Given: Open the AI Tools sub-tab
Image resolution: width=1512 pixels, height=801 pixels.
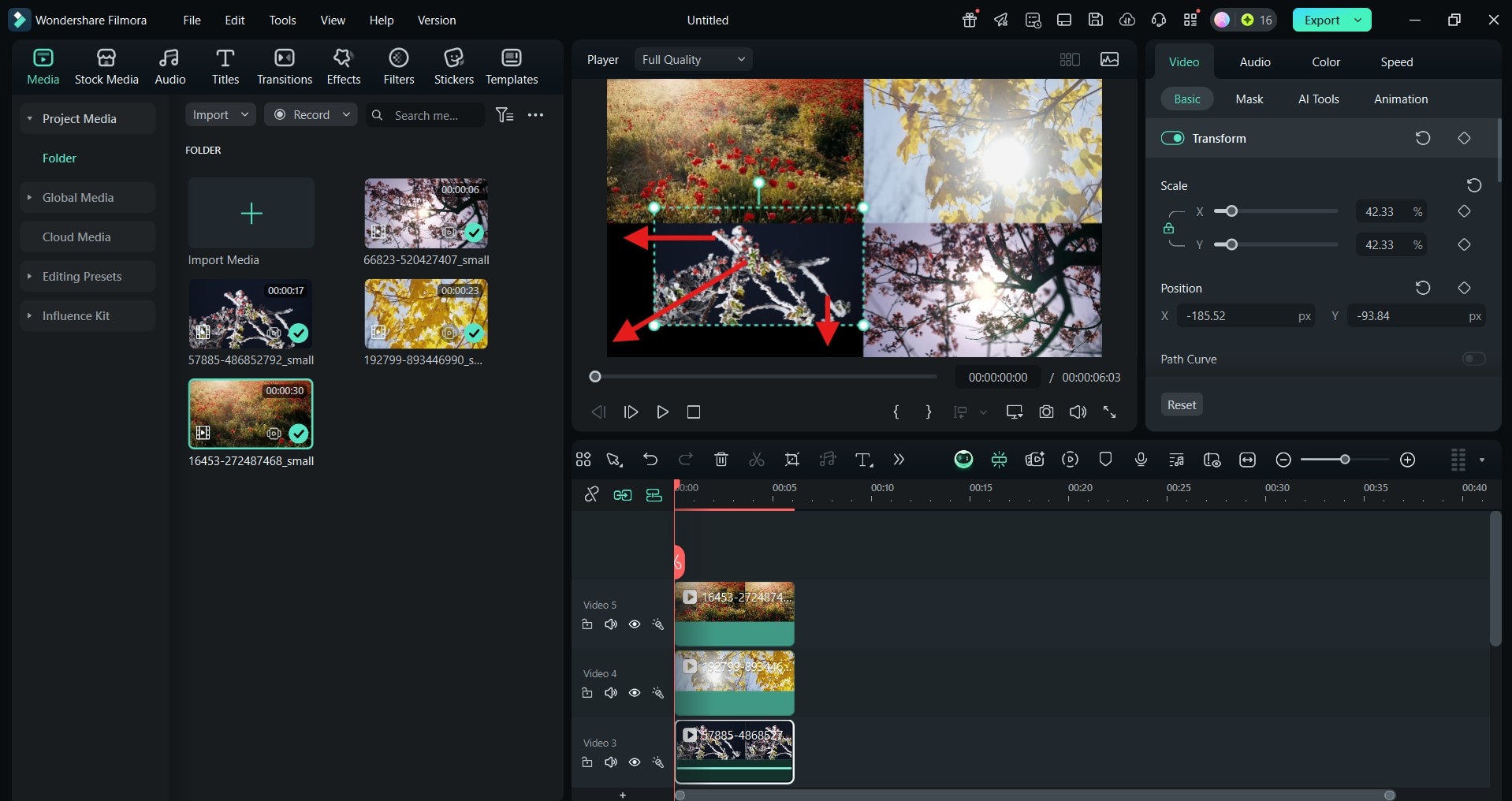Looking at the screenshot, I should (x=1319, y=99).
